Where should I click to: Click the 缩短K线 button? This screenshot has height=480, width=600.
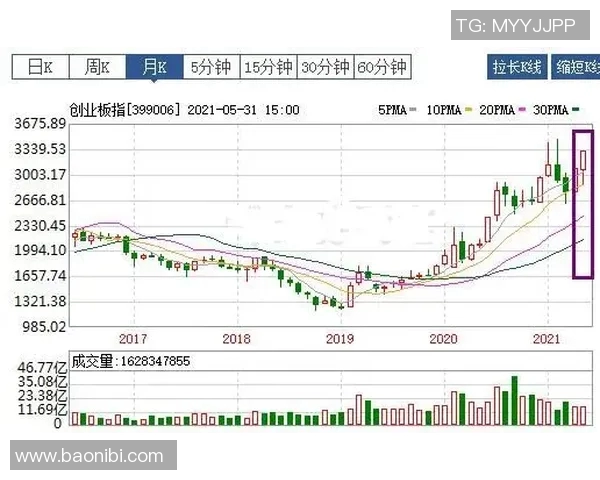576,67
